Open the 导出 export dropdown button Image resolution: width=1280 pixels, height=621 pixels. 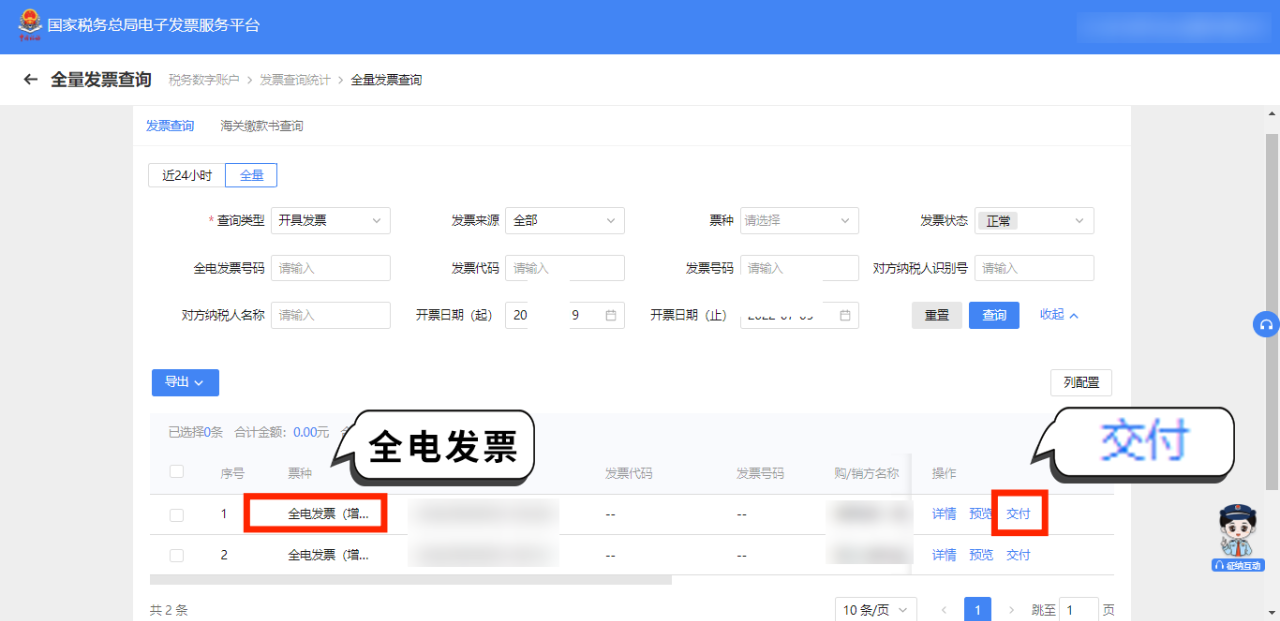click(185, 382)
